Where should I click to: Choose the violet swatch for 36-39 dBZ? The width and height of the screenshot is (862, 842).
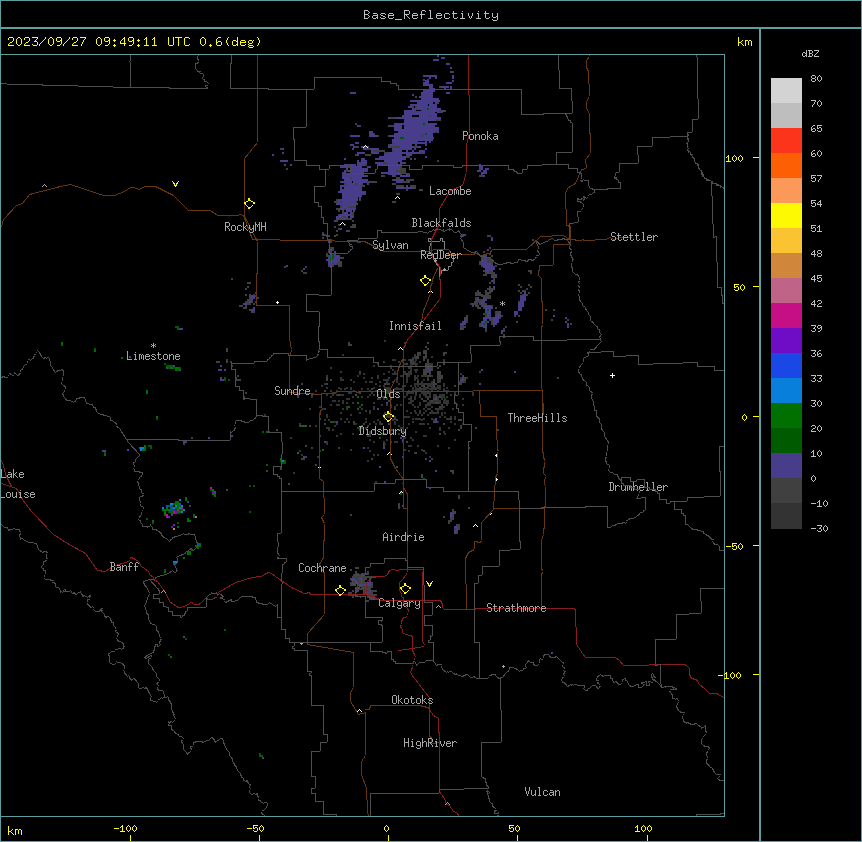coord(786,341)
